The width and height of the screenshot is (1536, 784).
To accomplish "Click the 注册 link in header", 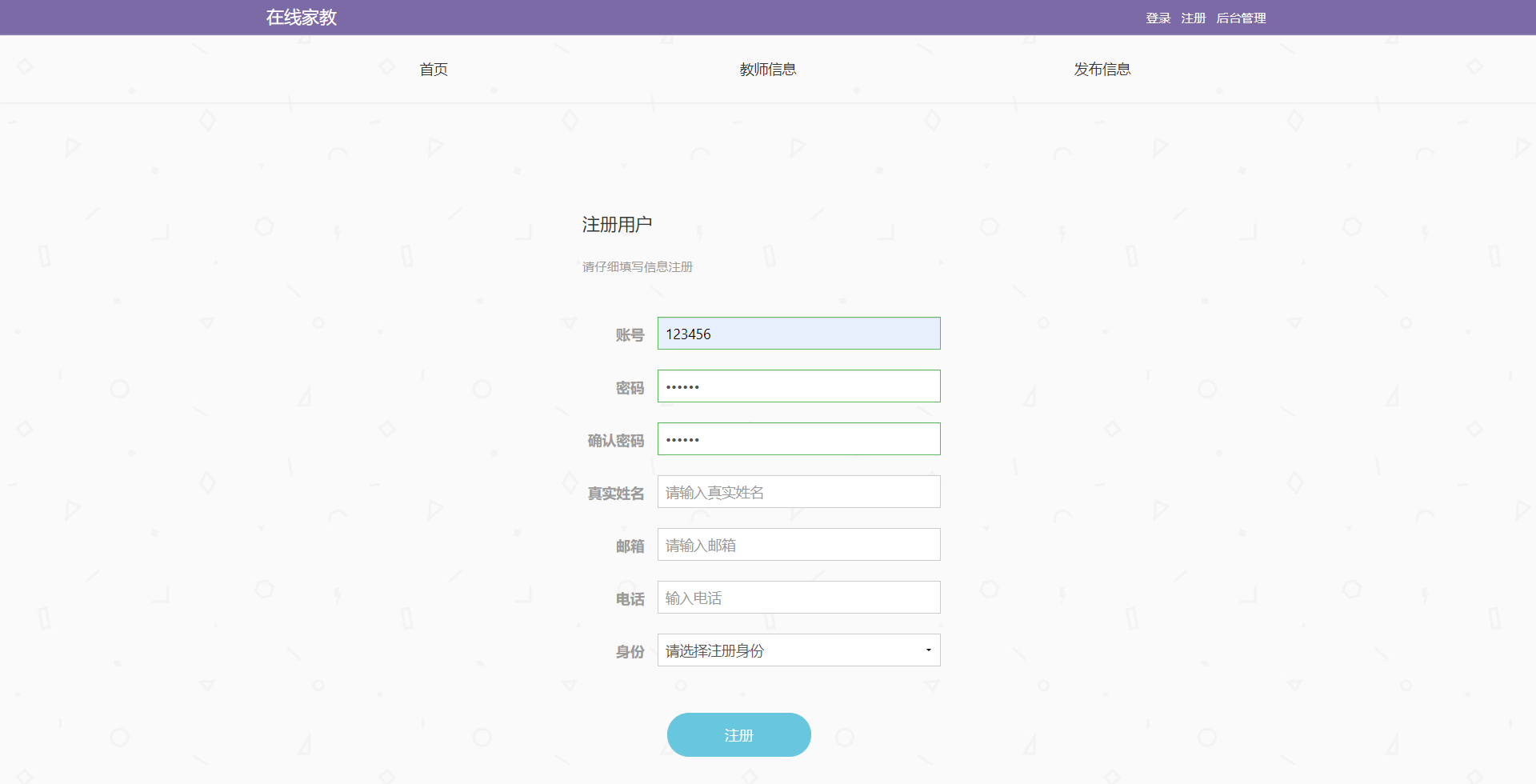I will [x=1194, y=18].
